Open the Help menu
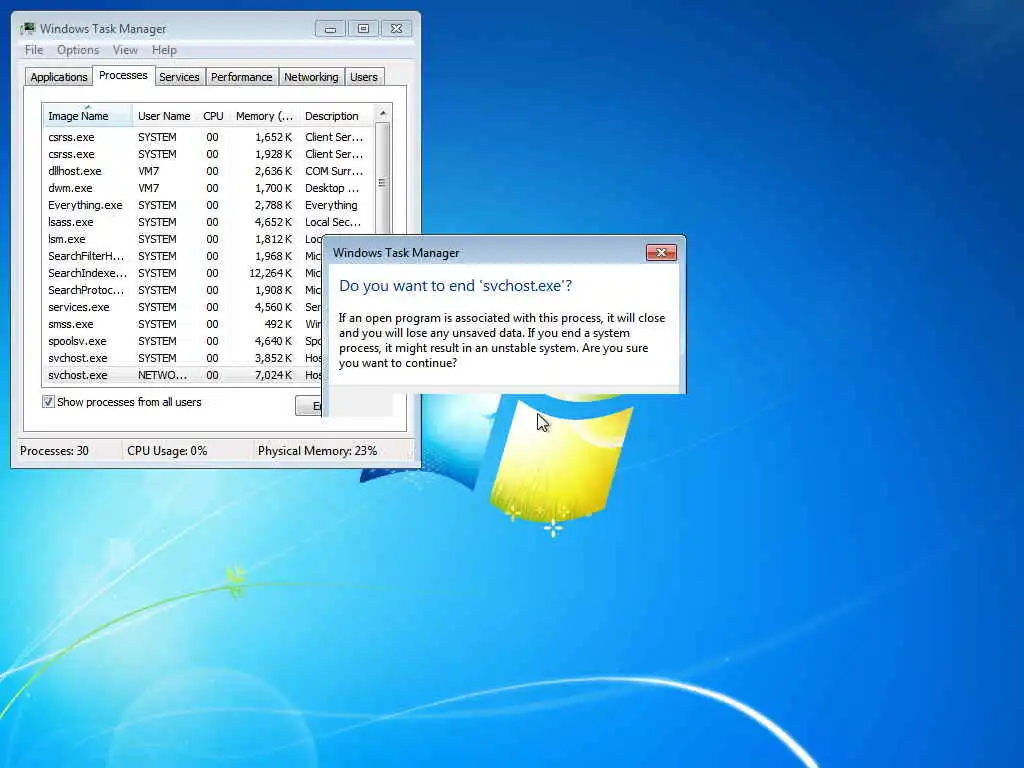Screen dimensions: 1024x768 (x=164, y=50)
